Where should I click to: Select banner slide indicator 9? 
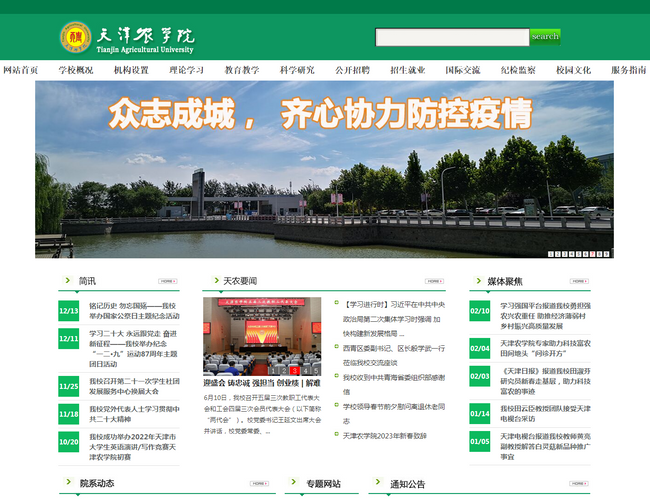point(606,254)
